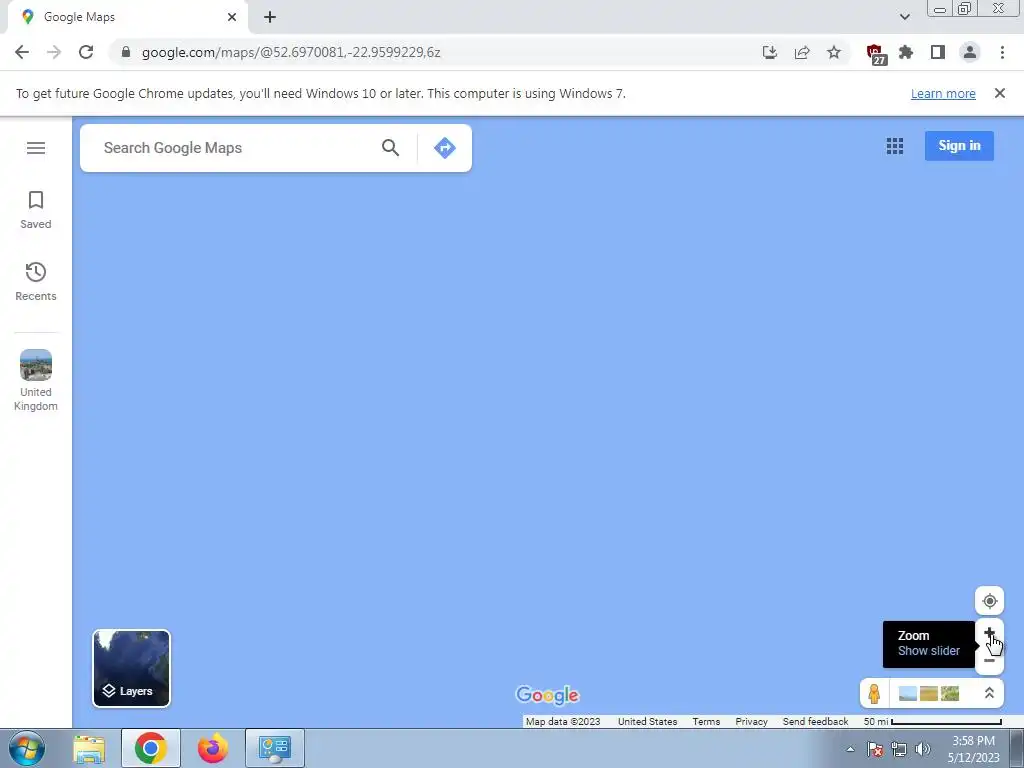Open the Chrome profile avatar menu
Screen dimensions: 1024x768
(970, 52)
